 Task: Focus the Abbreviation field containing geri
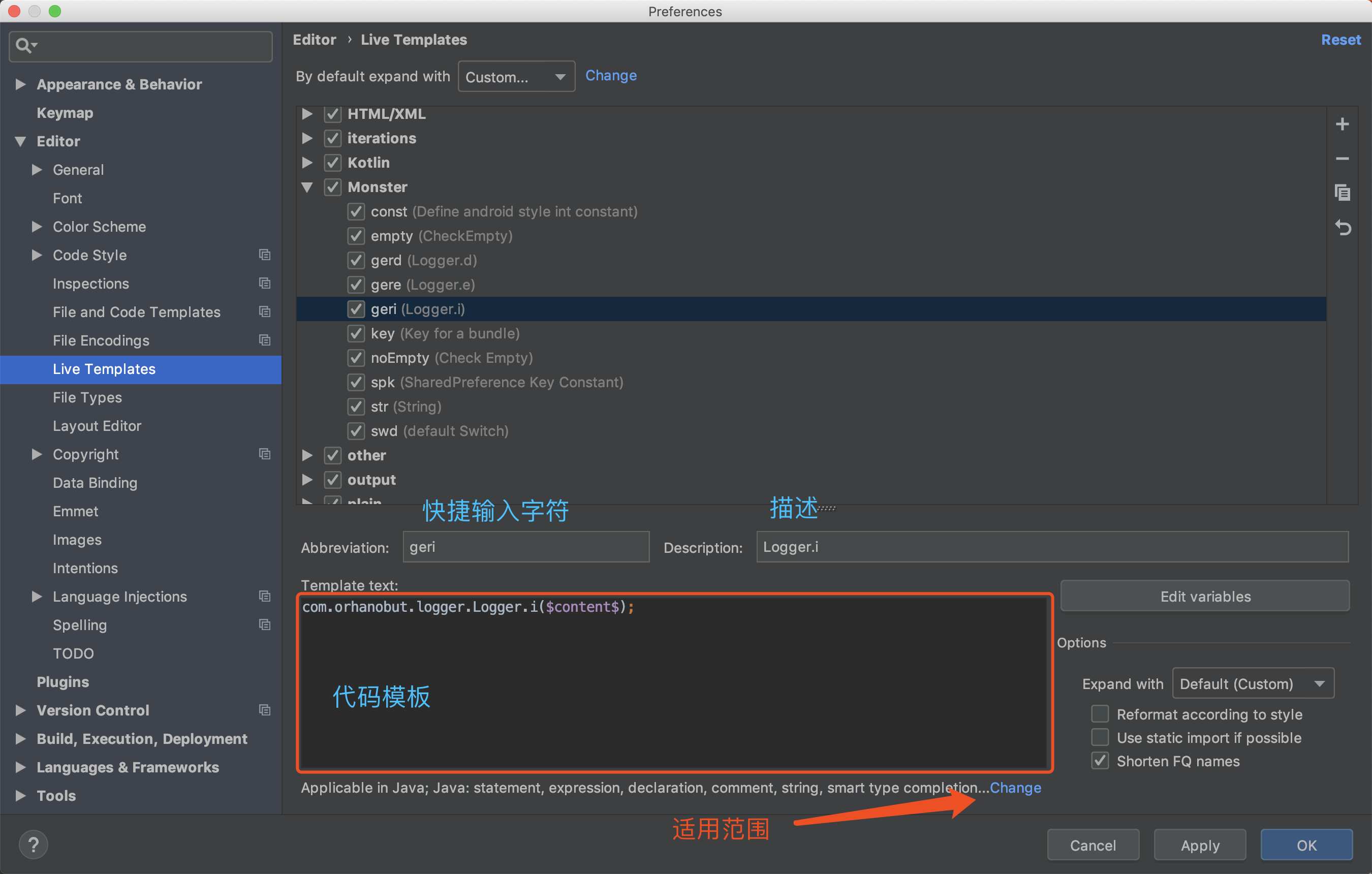526,547
